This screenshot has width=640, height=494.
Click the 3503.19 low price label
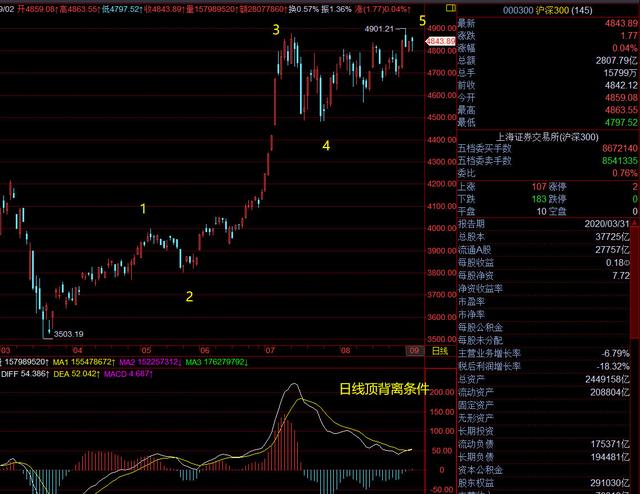tap(69, 334)
